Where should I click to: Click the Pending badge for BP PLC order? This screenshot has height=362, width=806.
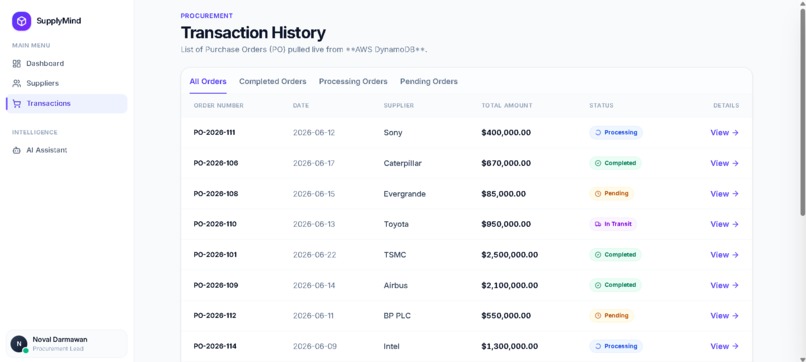(x=612, y=316)
